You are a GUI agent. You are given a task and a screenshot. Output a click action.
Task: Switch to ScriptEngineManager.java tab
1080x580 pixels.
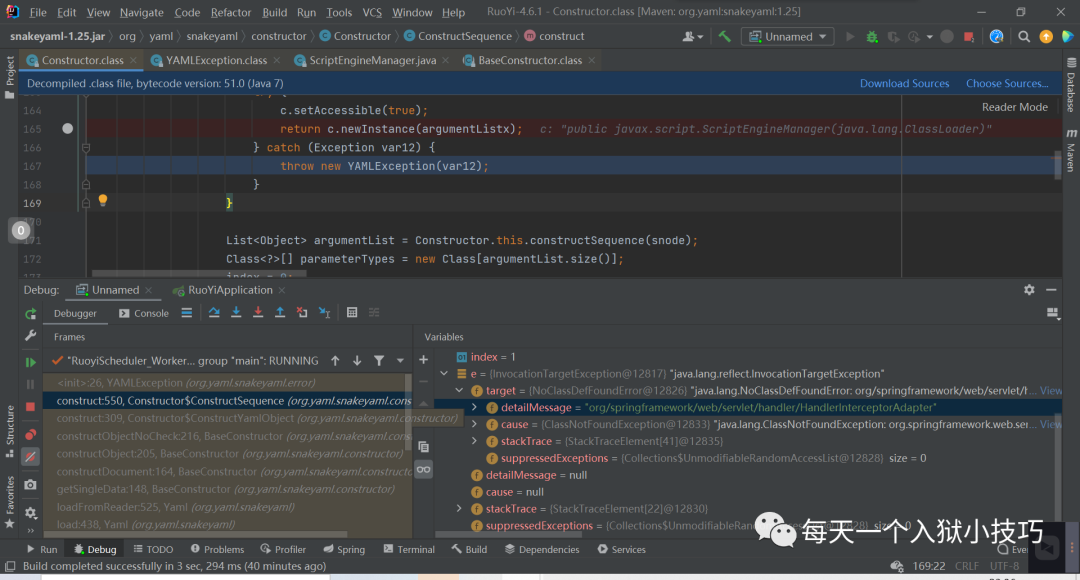pos(371,61)
